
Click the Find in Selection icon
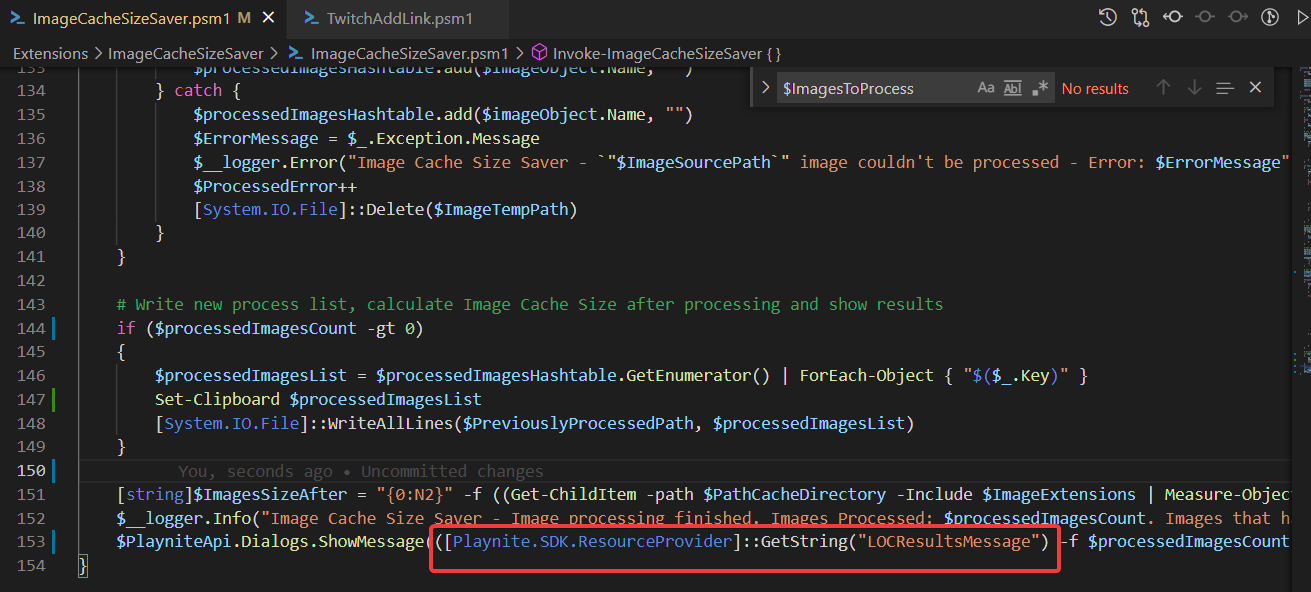pyautogui.click(x=1225, y=88)
